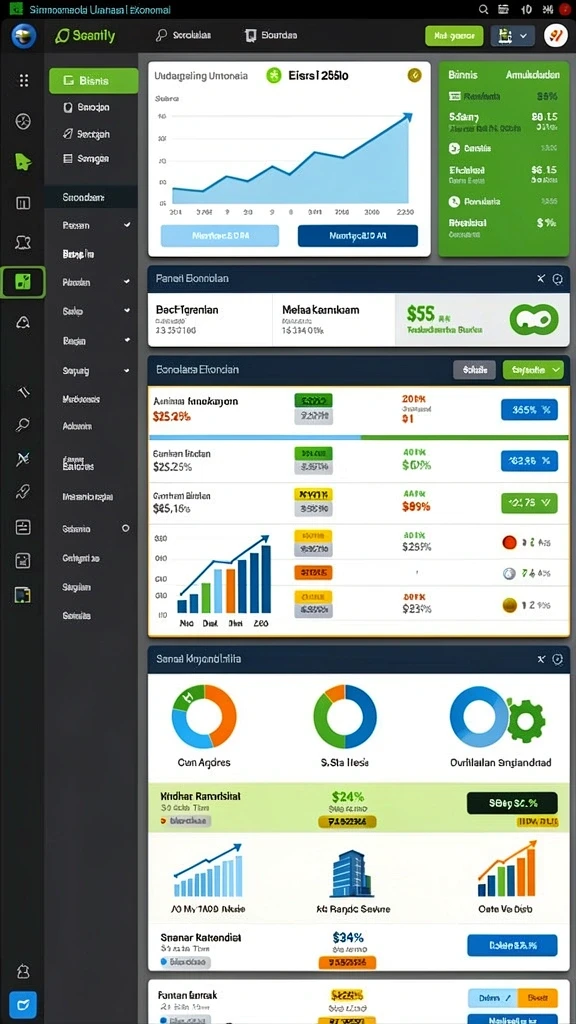Click the dark blue button below line chart
This screenshot has height=1024, width=576.
(x=357, y=236)
